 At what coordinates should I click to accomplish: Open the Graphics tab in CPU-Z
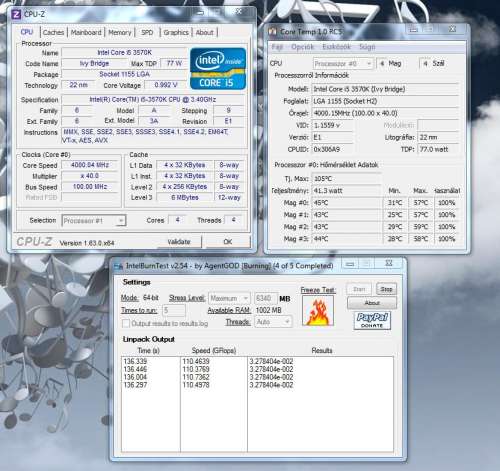click(x=176, y=32)
